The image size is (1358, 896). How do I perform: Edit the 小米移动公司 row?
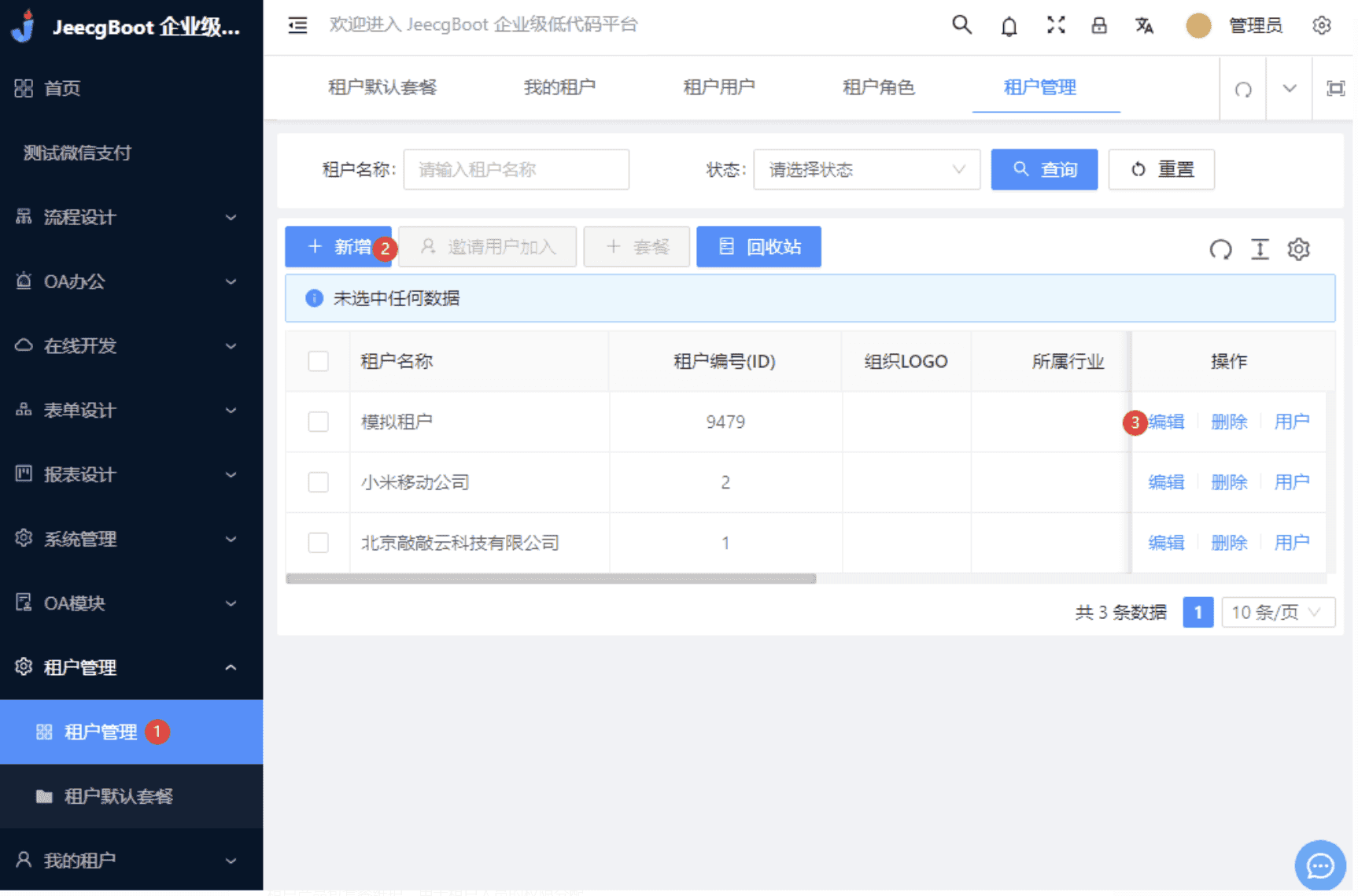pyautogui.click(x=1166, y=482)
